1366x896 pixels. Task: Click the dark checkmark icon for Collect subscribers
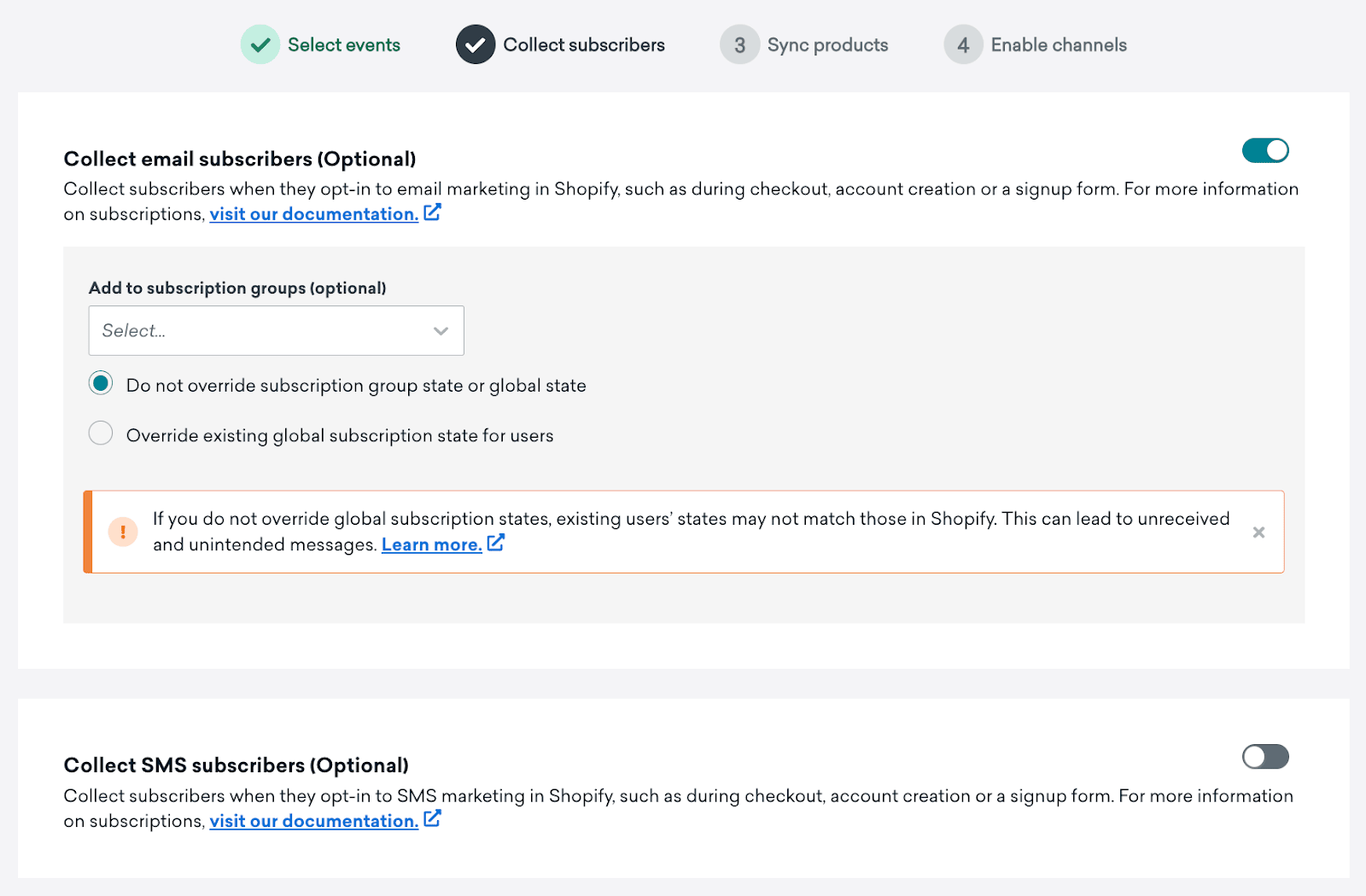click(x=476, y=44)
